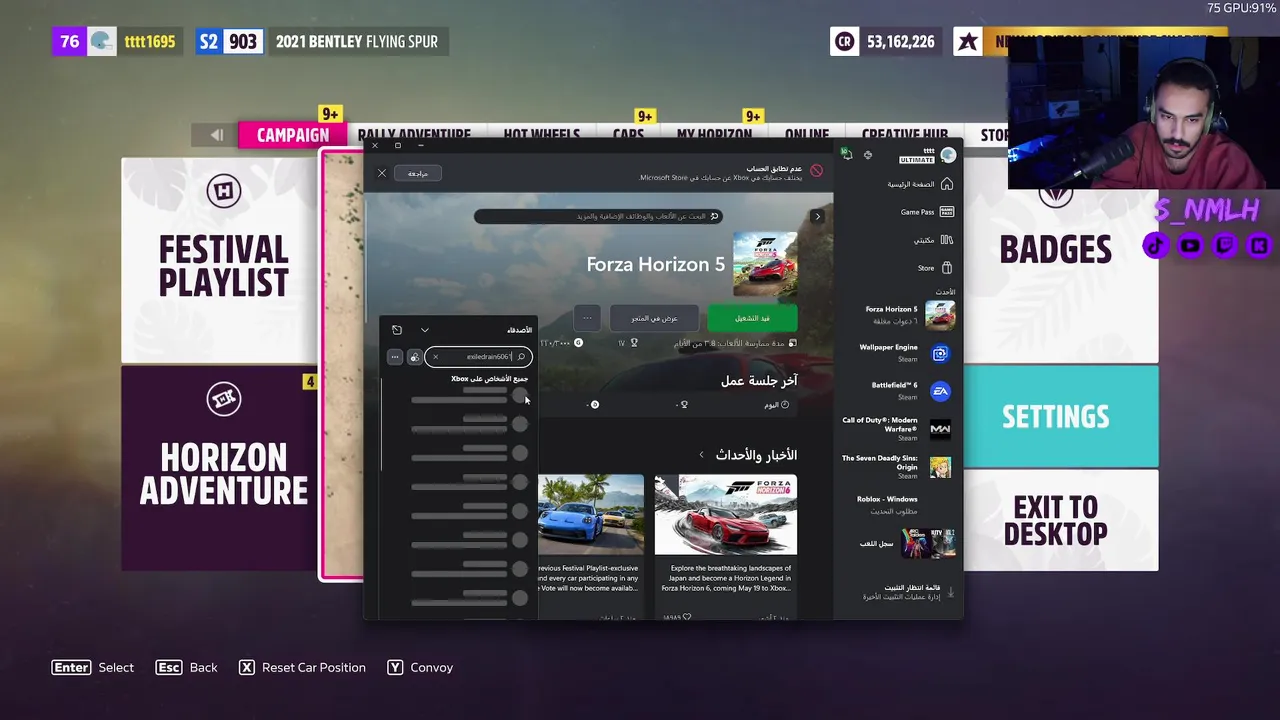
Task: Open Kick icon on stream overlay
Action: (1258, 245)
